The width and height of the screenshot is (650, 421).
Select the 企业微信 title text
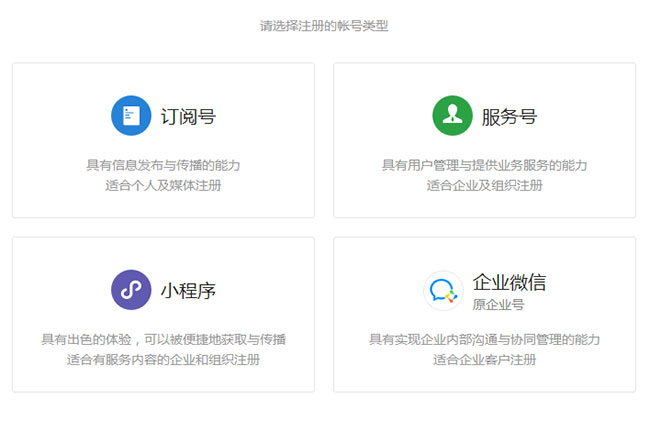[509, 282]
